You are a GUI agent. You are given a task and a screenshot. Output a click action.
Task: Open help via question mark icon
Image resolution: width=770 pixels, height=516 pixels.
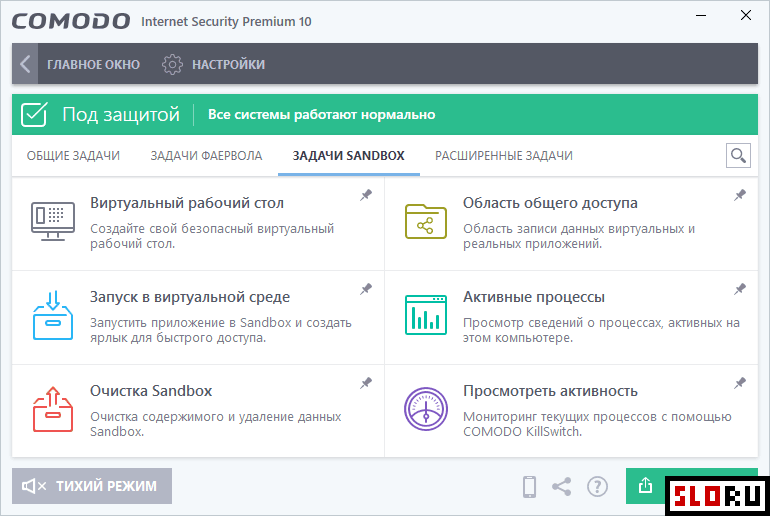click(597, 487)
